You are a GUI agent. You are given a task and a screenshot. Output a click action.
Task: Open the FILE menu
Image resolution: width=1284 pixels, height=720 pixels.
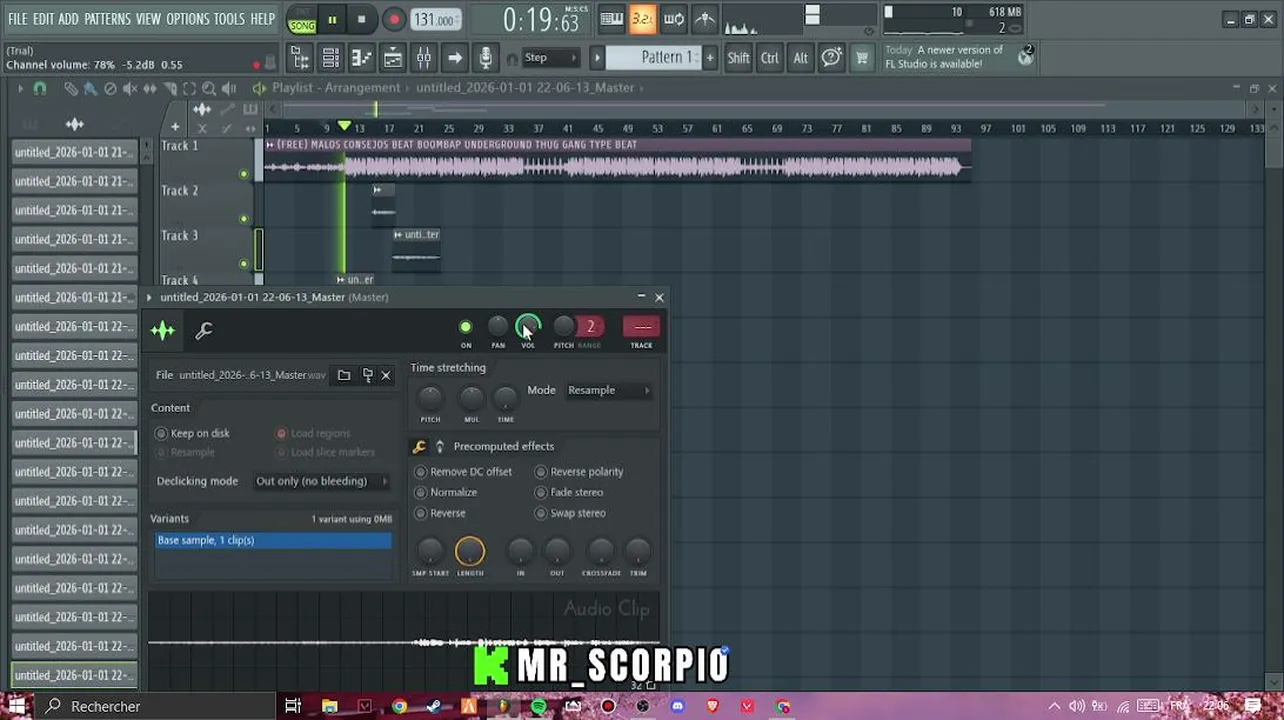(x=18, y=19)
